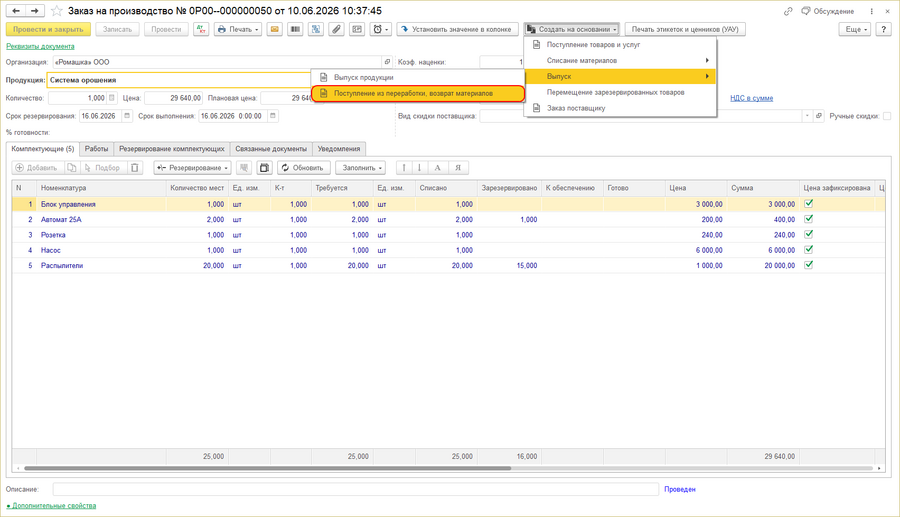Open the barcode tool in the toolbar

point(295,29)
